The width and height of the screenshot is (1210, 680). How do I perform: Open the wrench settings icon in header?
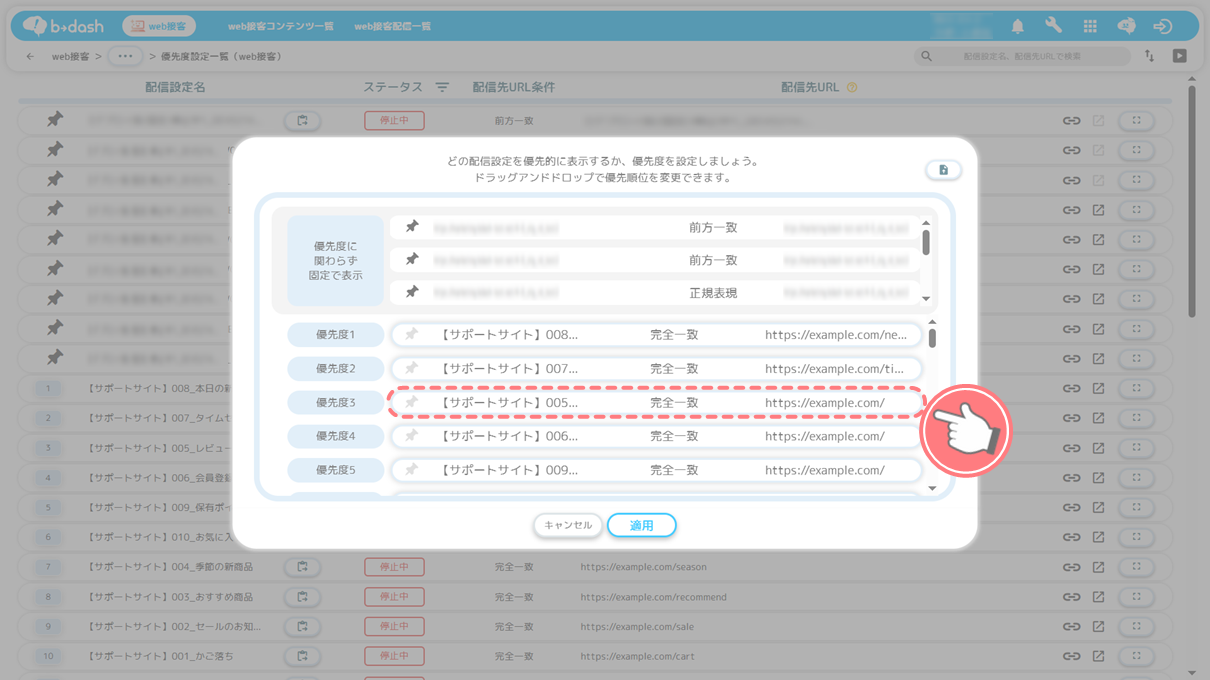(1053, 26)
